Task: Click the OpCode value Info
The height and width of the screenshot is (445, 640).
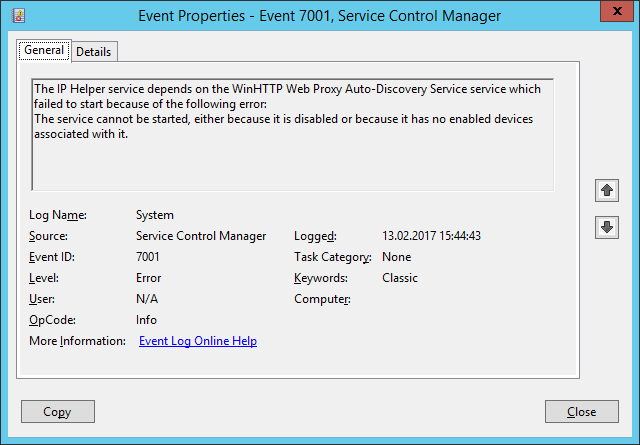Action: point(146,320)
